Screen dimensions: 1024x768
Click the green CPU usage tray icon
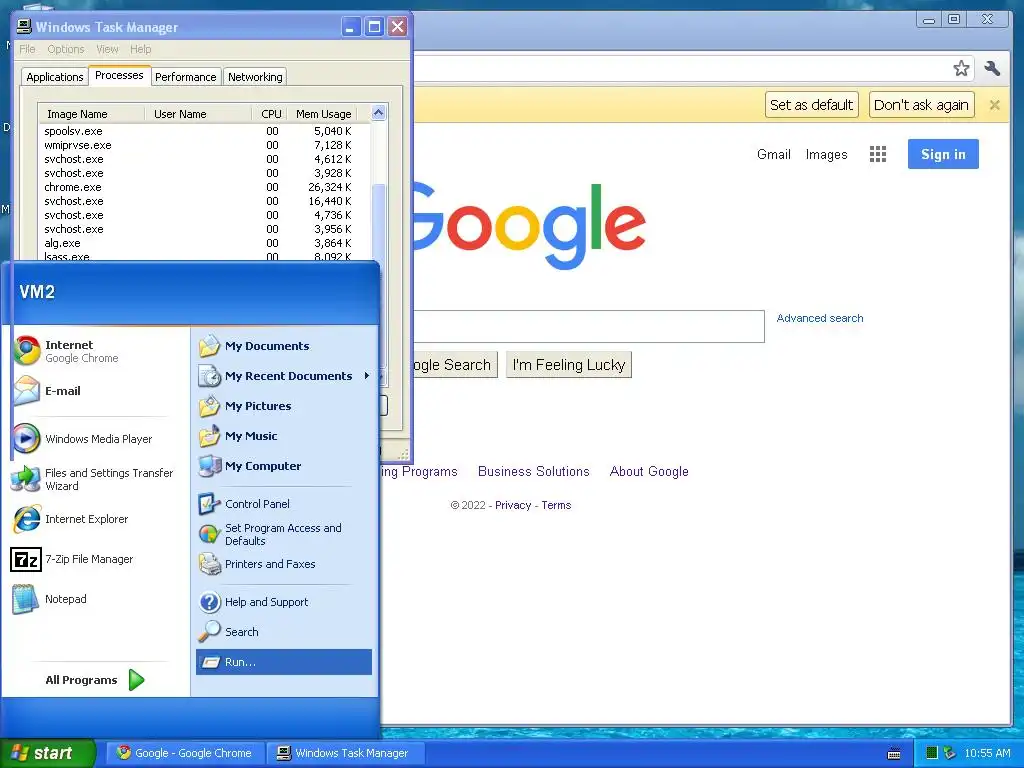click(x=932, y=753)
